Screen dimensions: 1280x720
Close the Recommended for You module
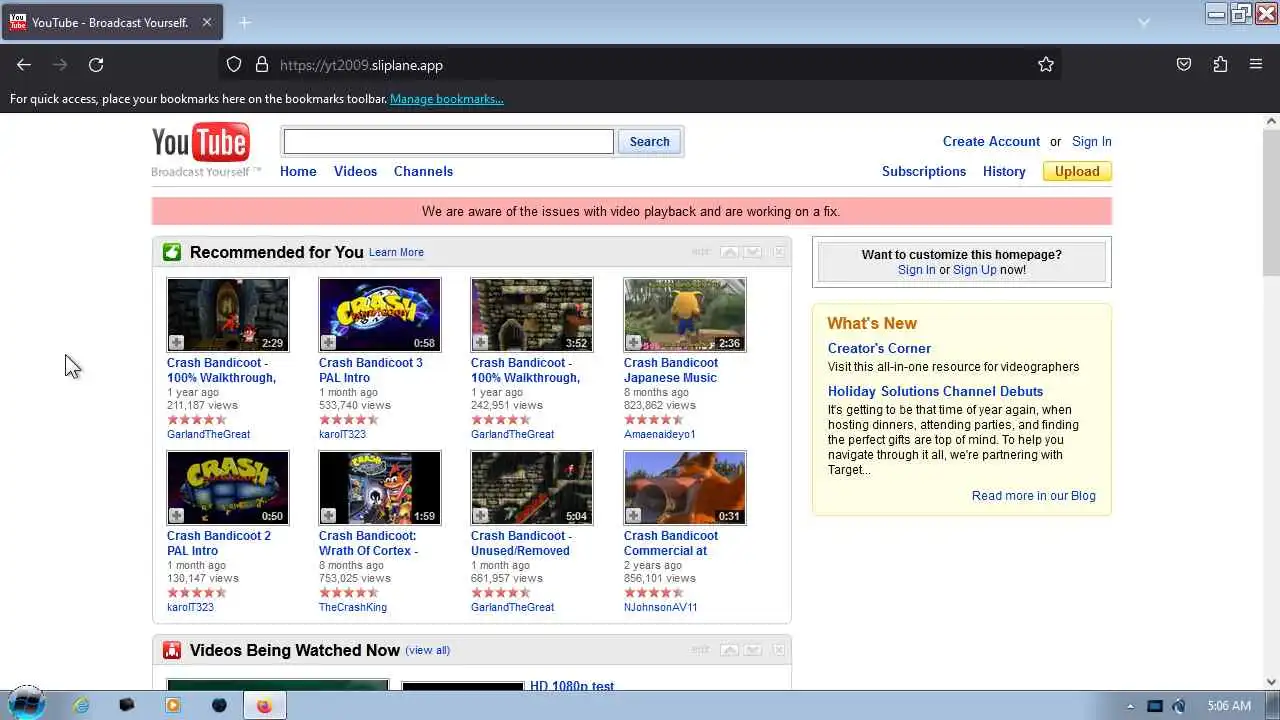(779, 252)
